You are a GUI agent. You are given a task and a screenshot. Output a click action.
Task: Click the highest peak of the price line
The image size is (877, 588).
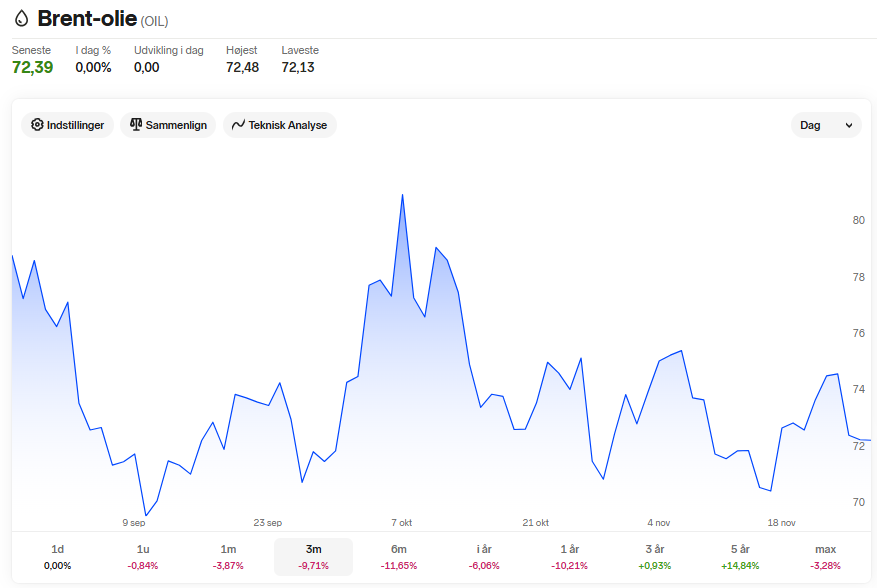402,195
